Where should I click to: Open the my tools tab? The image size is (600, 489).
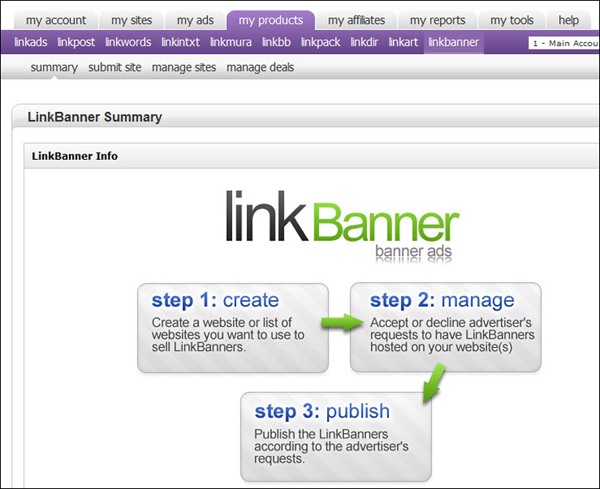[512, 20]
